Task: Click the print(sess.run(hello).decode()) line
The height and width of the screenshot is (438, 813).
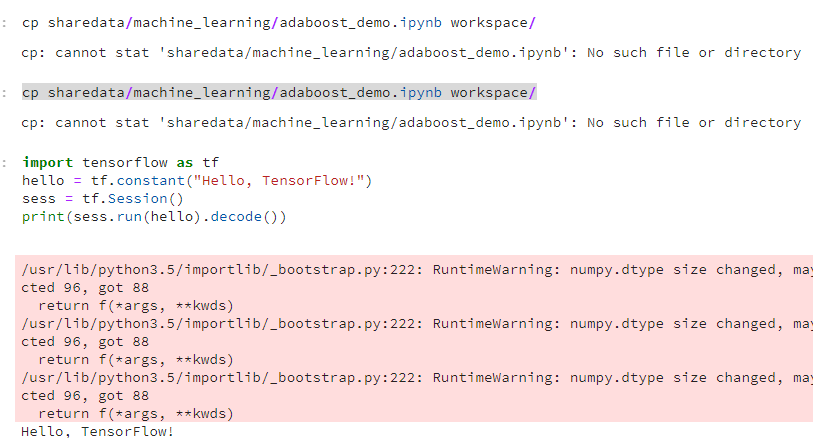Action: [154, 217]
